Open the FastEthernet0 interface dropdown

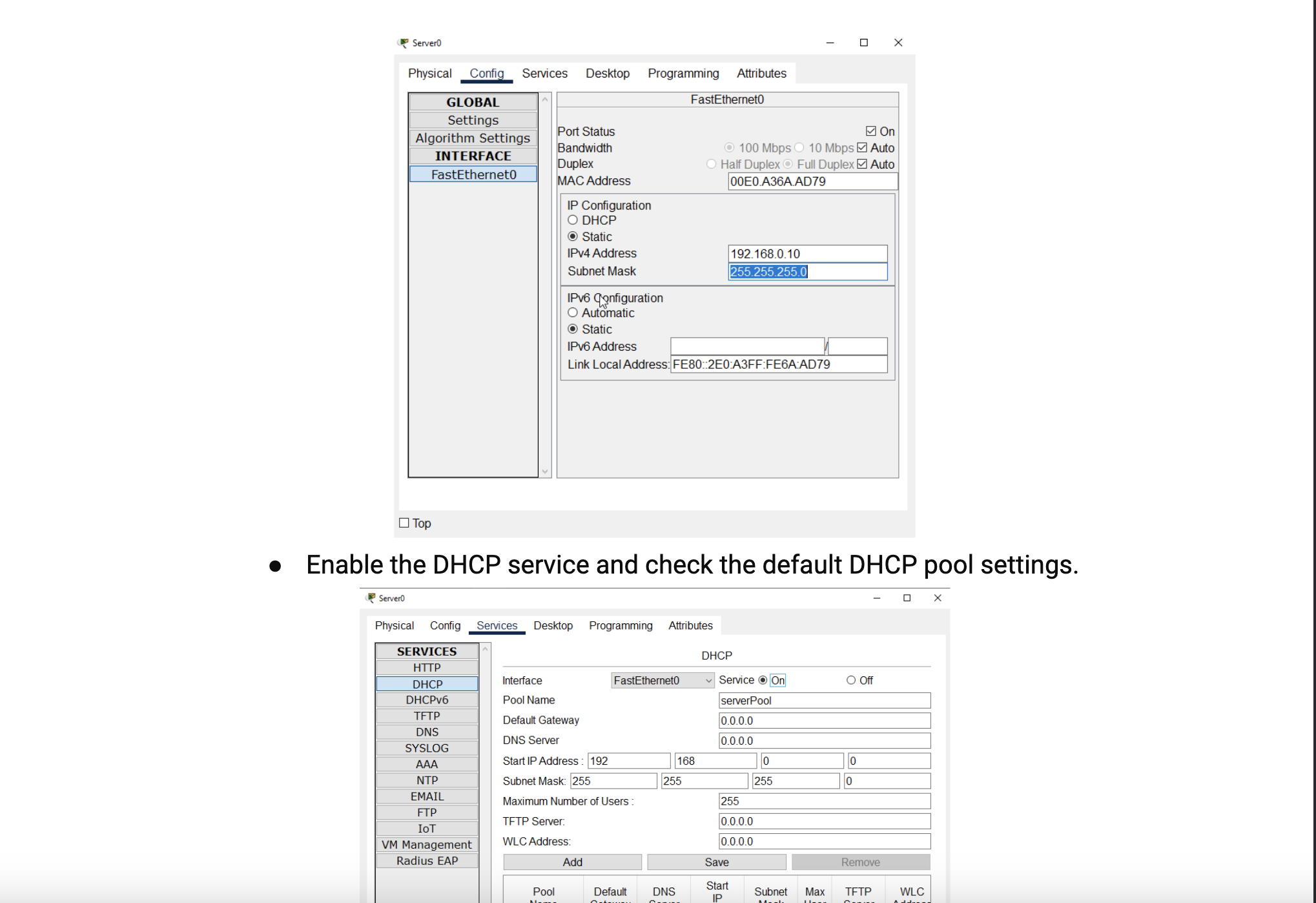tap(662, 680)
